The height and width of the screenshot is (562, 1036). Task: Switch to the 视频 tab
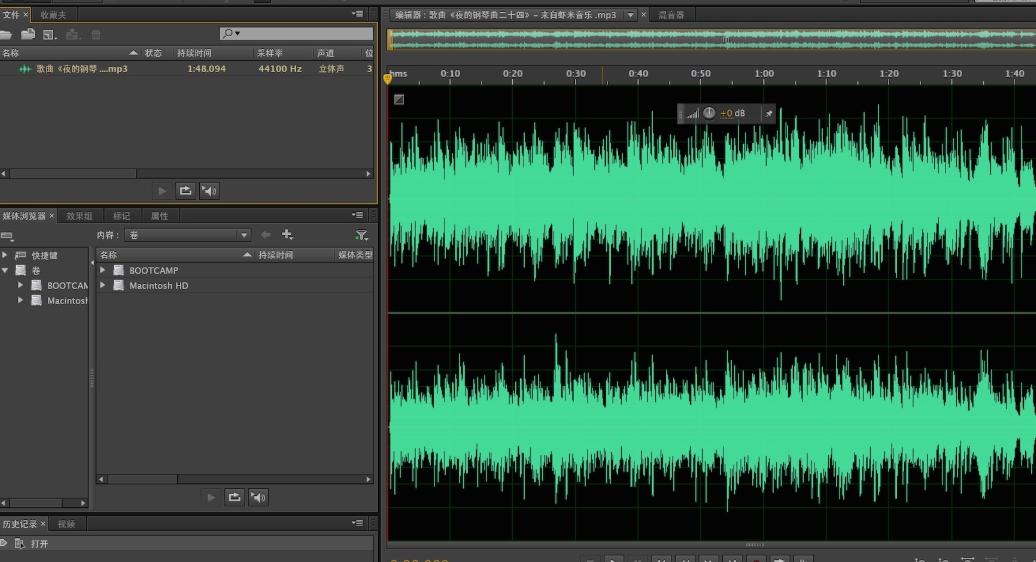click(66, 524)
